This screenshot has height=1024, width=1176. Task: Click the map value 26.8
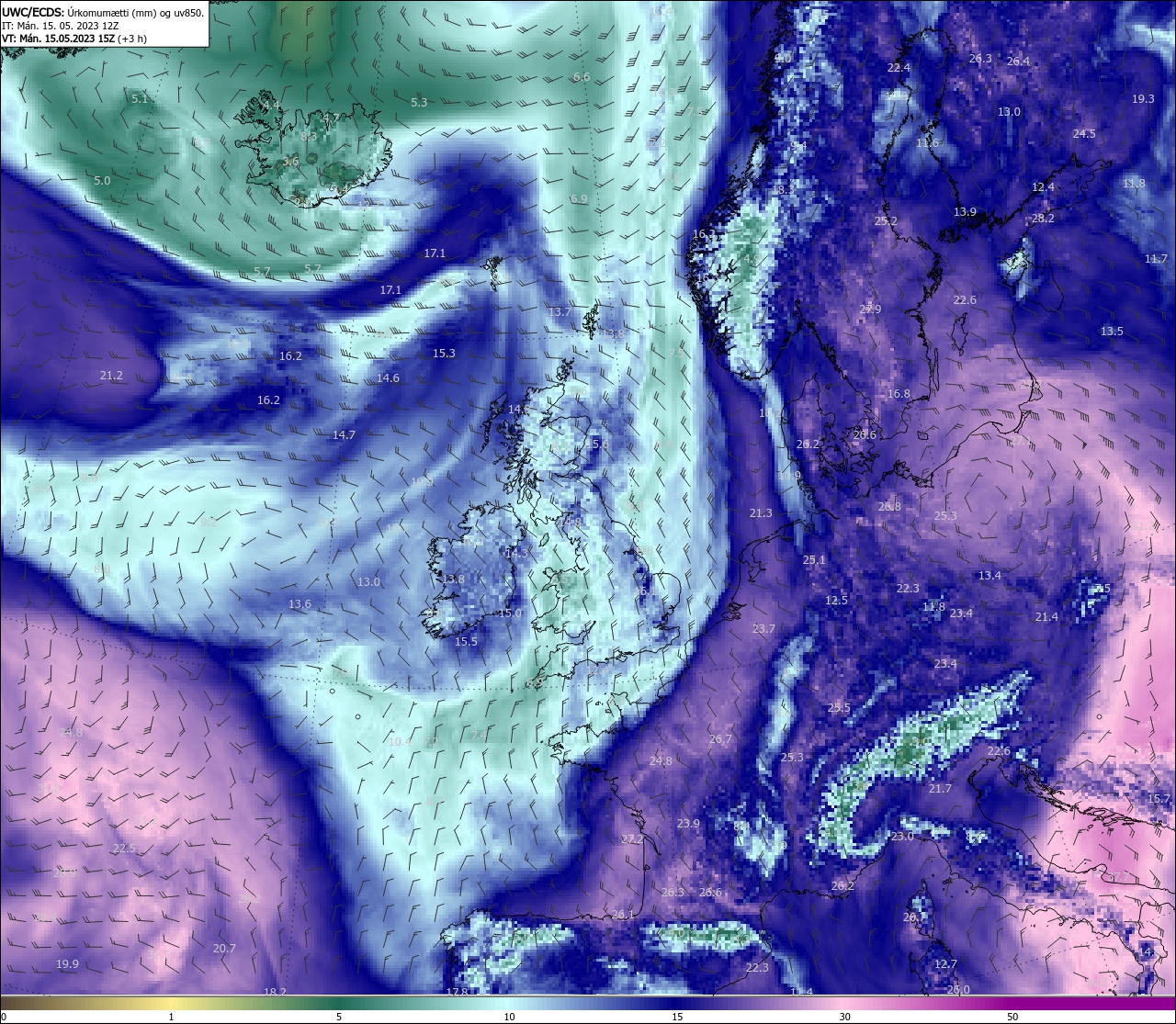(x=889, y=507)
